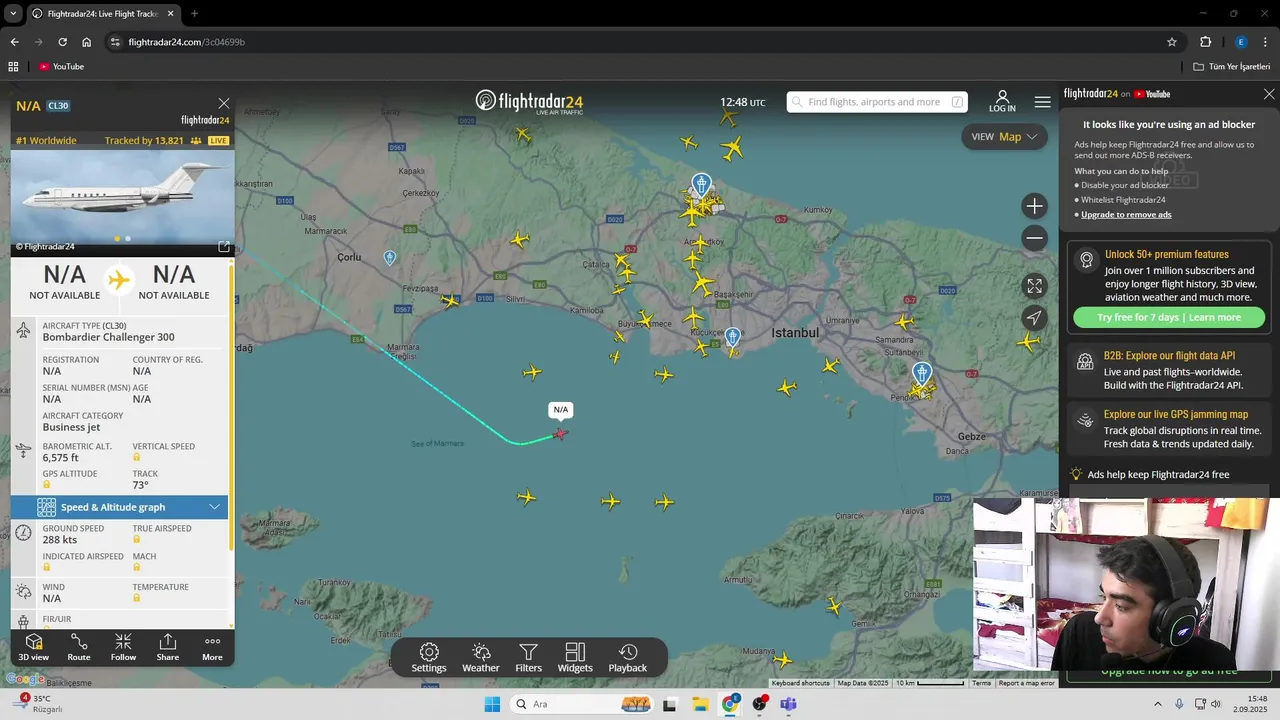Open Chrome from the taskbar

point(730,704)
